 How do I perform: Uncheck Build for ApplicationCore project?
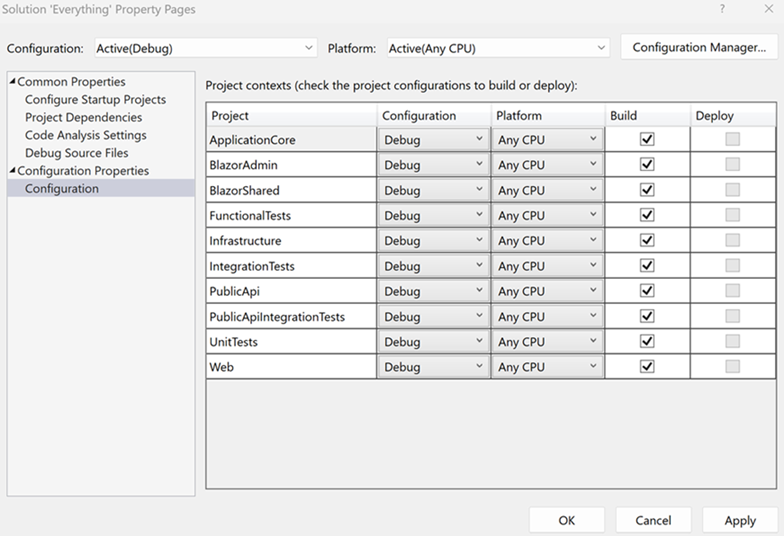tap(647, 139)
